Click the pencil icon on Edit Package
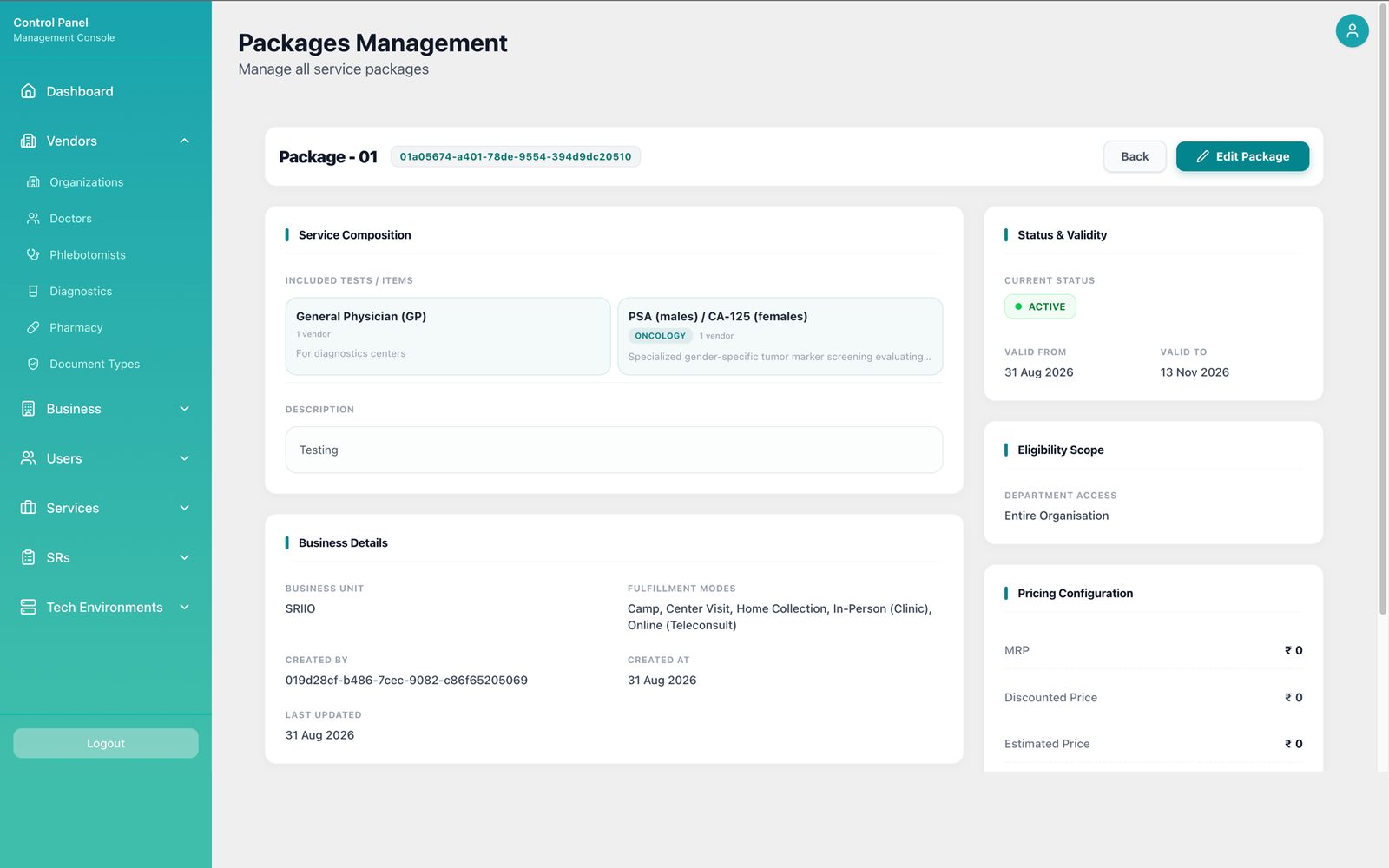Image resolution: width=1389 pixels, height=868 pixels. click(1202, 156)
